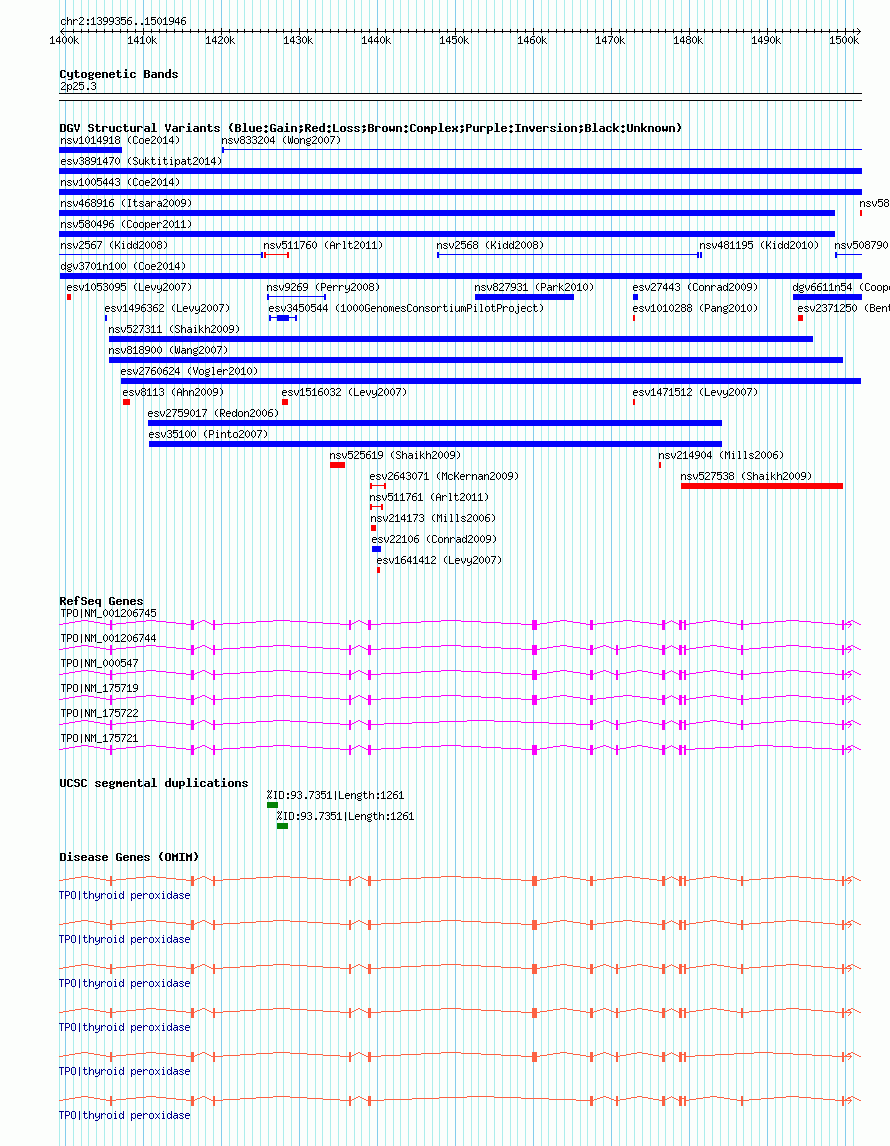Select the nsv833204 (Wong2007) variant label
This screenshot has height=1146, width=890.
point(281,140)
